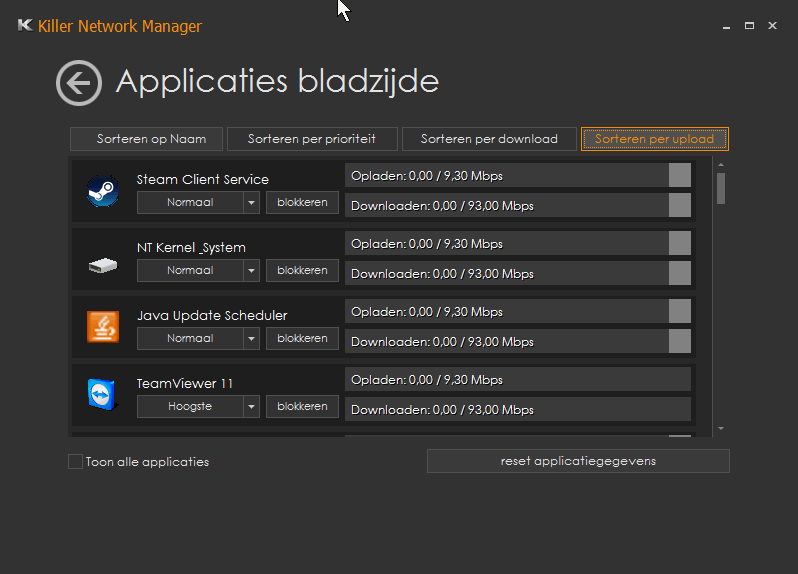The height and width of the screenshot is (574, 798).
Task: Click Java Update Scheduler Opladen limit bar
Action: pos(518,311)
